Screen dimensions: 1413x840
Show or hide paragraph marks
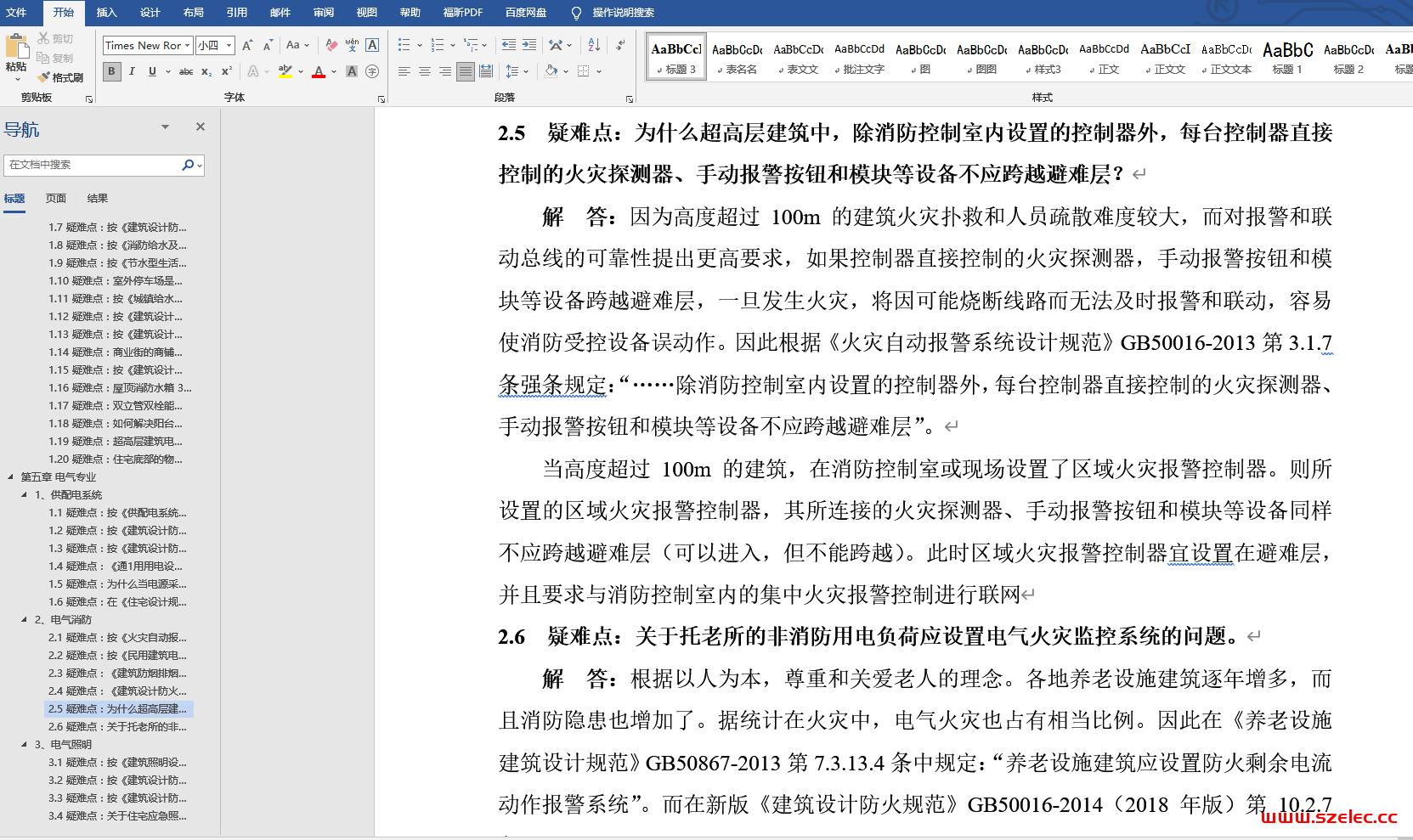click(621, 45)
